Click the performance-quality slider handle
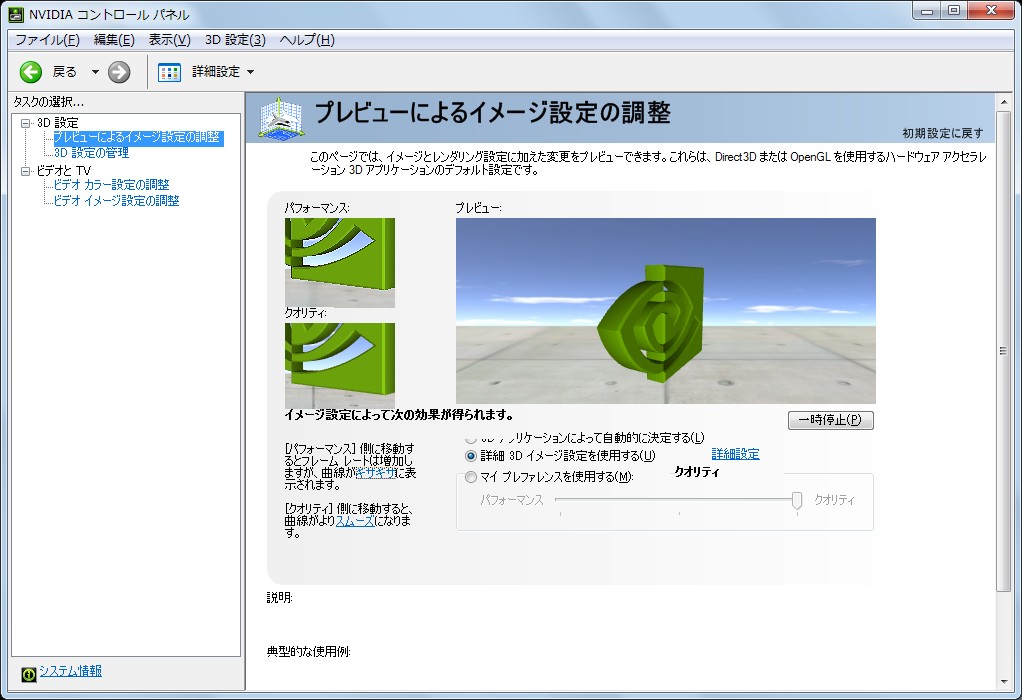This screenshot has height=700, width=1022. tap(796, 500)
